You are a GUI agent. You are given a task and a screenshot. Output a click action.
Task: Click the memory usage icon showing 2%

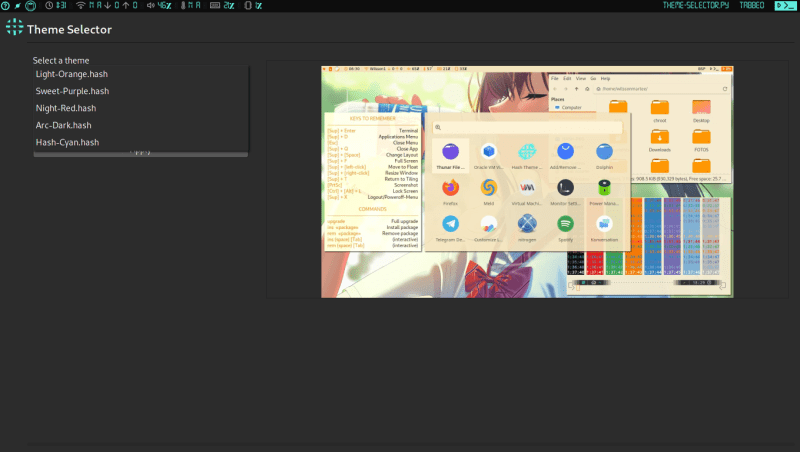coord(215,6)
